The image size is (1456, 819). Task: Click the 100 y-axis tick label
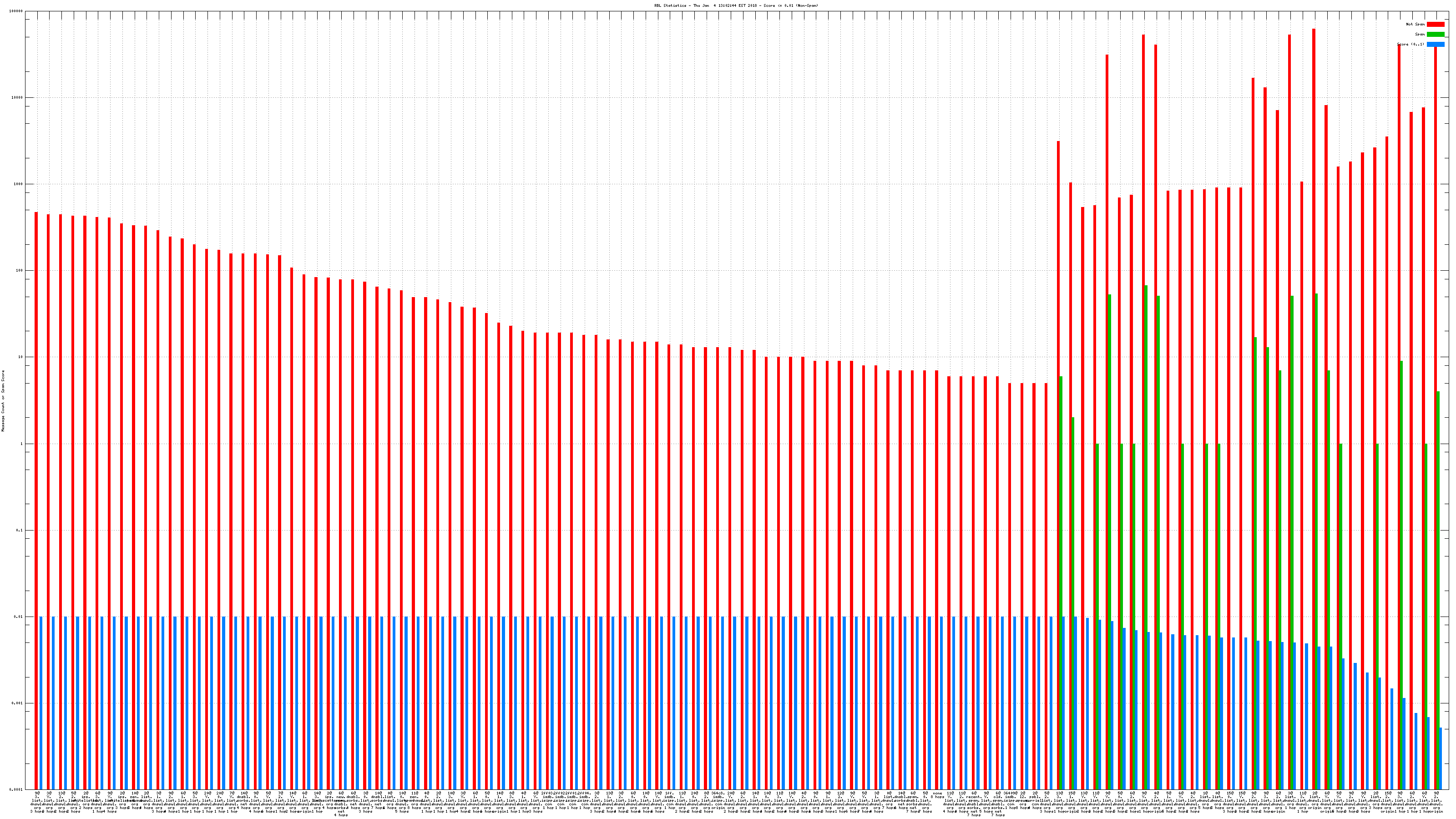[20, 271]
